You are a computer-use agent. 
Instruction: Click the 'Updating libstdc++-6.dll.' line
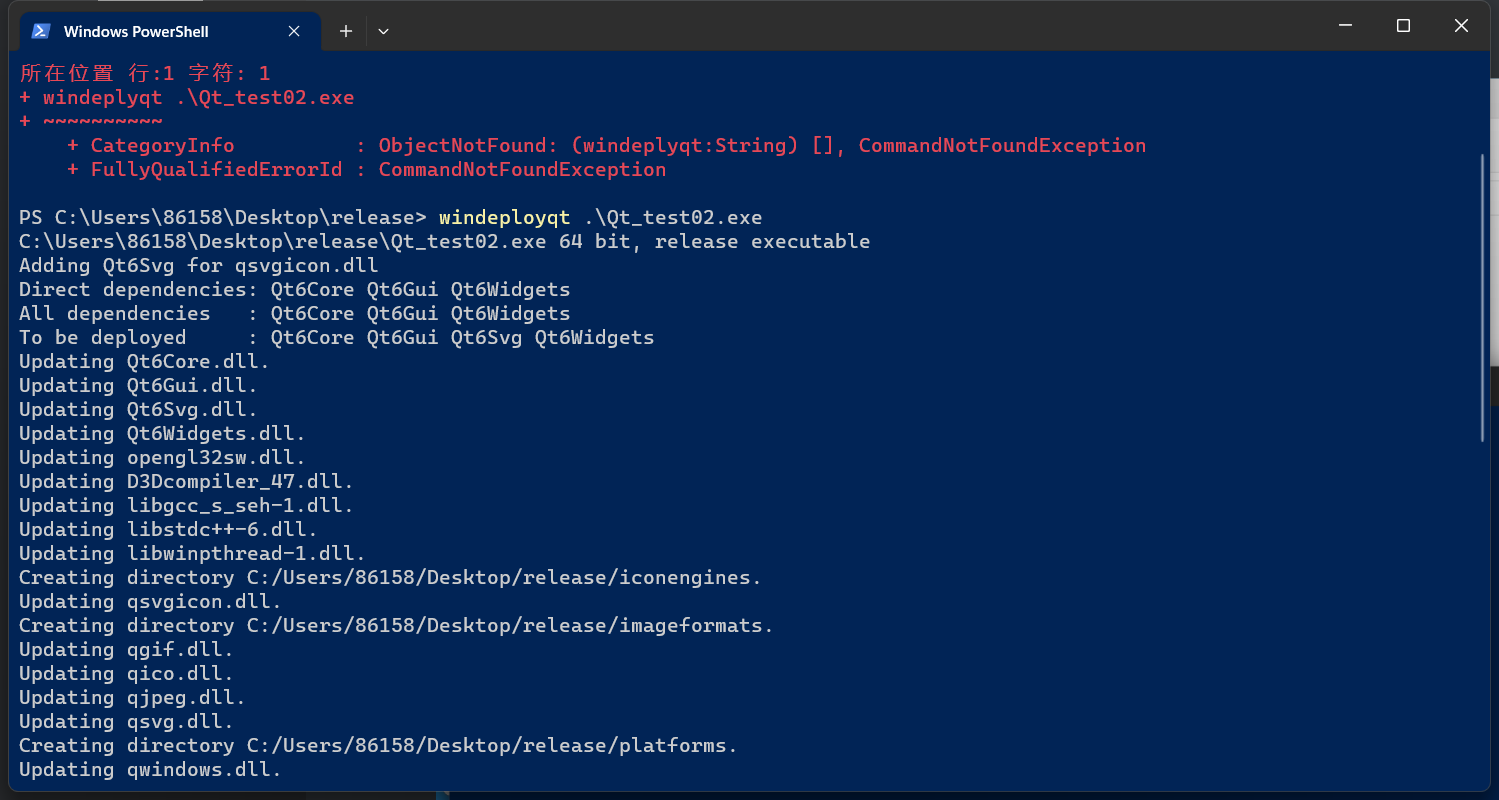point(168,529)
